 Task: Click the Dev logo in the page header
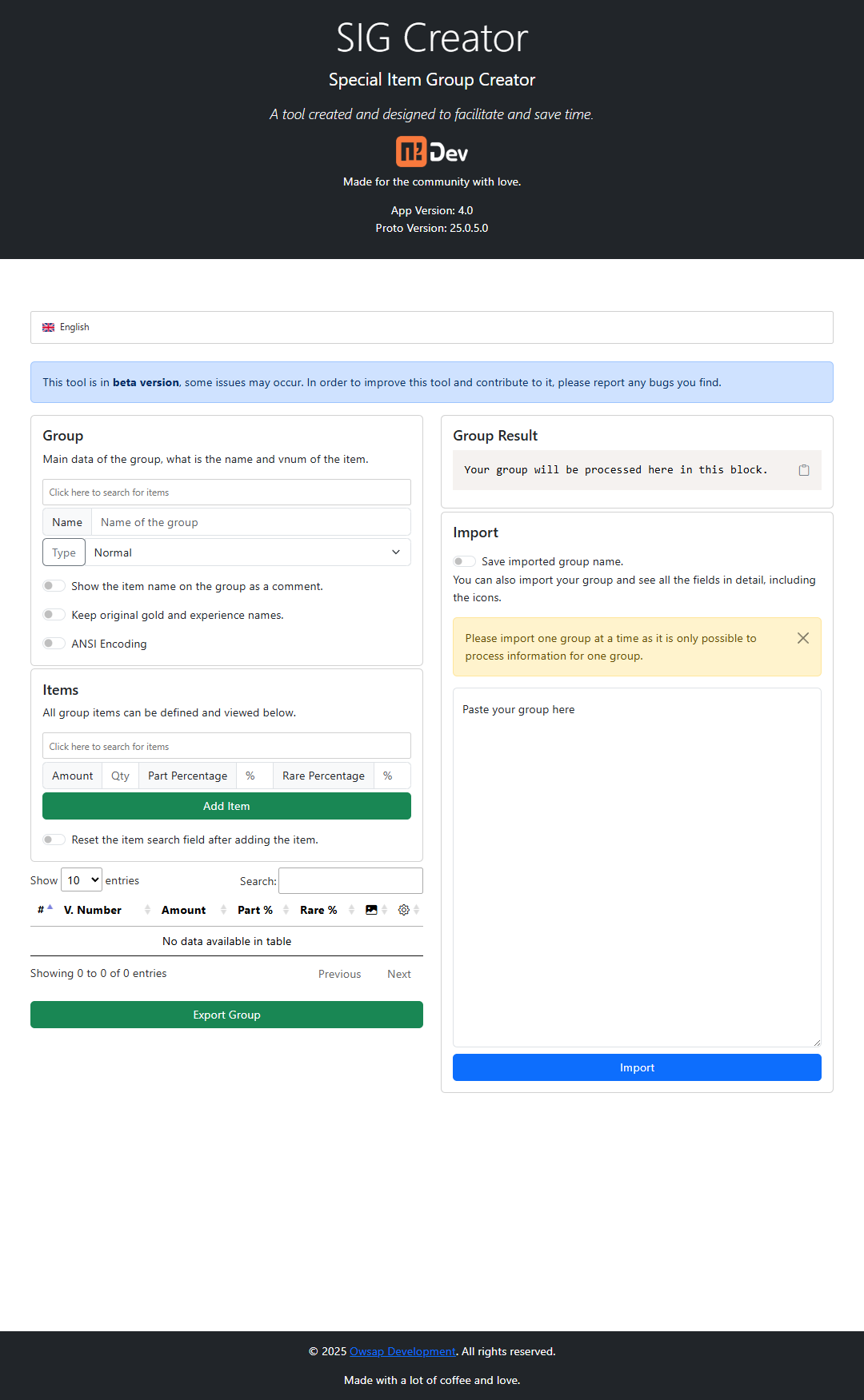tap(432, 151)
